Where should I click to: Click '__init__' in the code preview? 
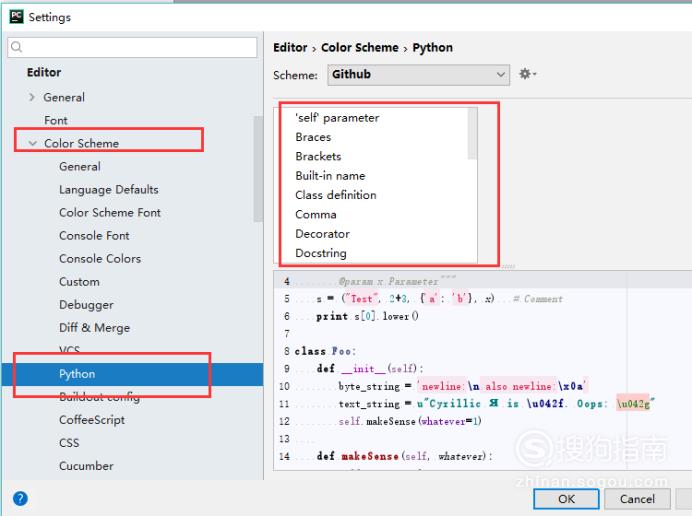364,369
